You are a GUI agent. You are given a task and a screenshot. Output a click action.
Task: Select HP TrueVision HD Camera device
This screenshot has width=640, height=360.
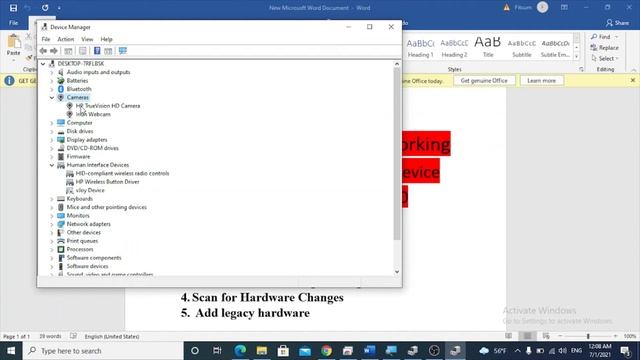pos(108,106)
